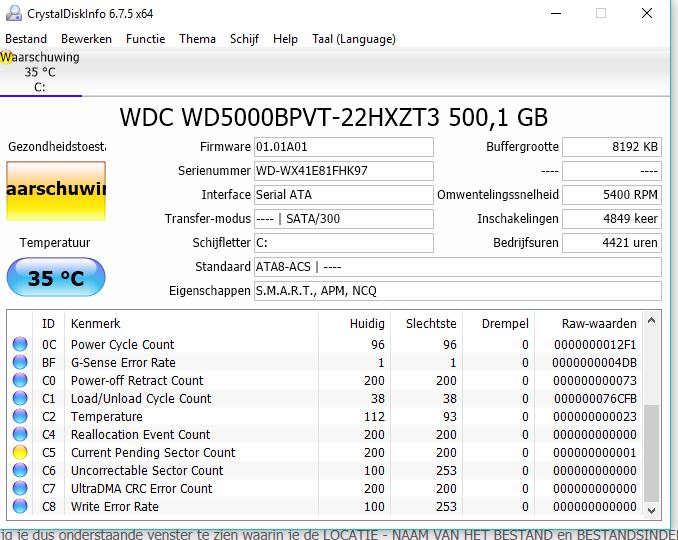Click the Schijfletter field C:
The image size is (678, 540).
[344, 243]
